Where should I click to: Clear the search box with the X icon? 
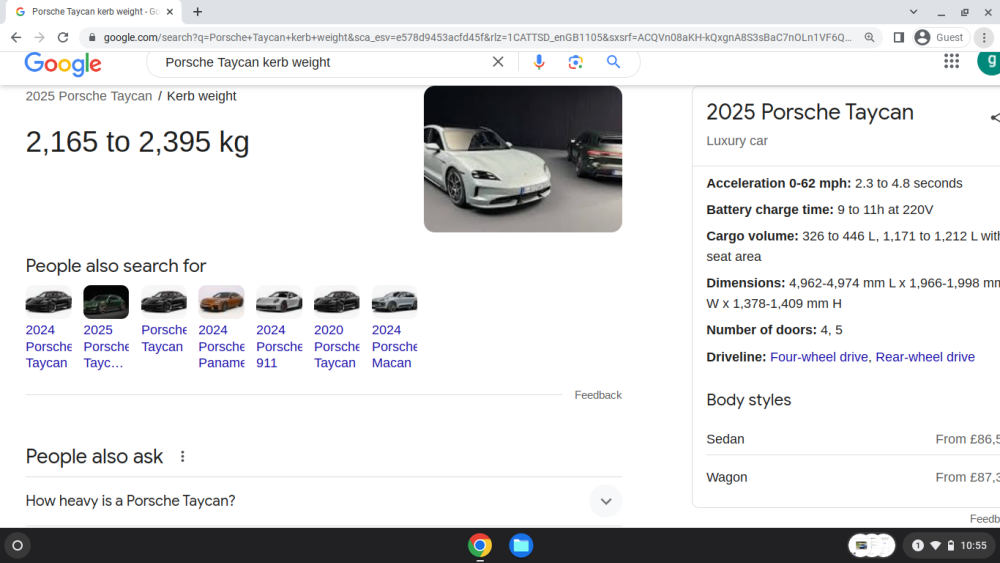pos(498,62)
